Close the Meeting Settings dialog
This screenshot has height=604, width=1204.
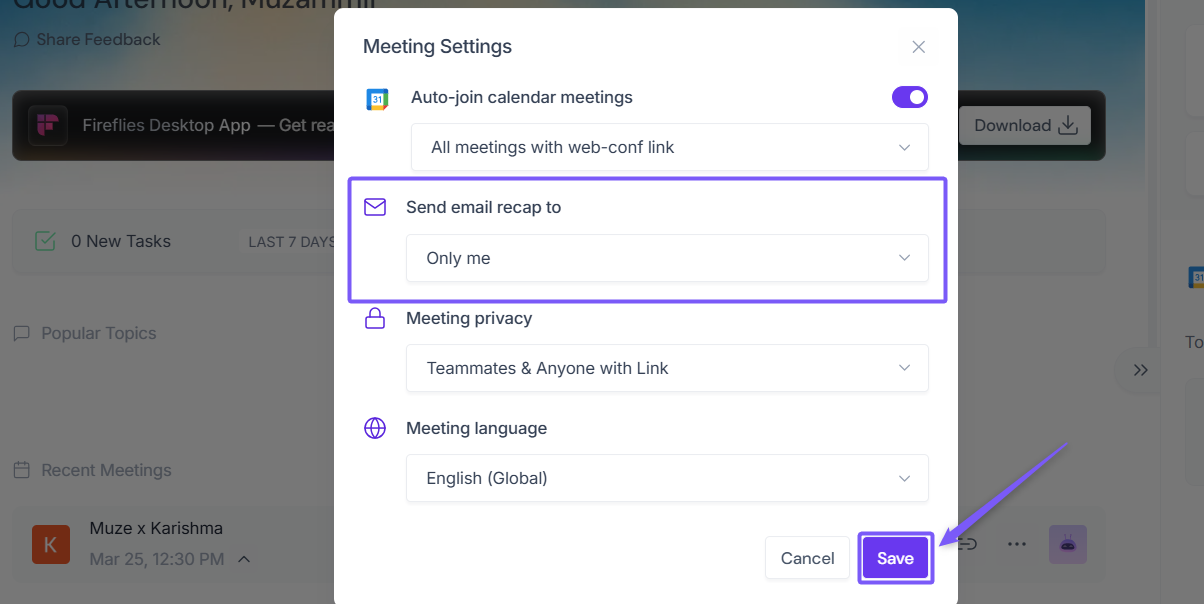918,47
